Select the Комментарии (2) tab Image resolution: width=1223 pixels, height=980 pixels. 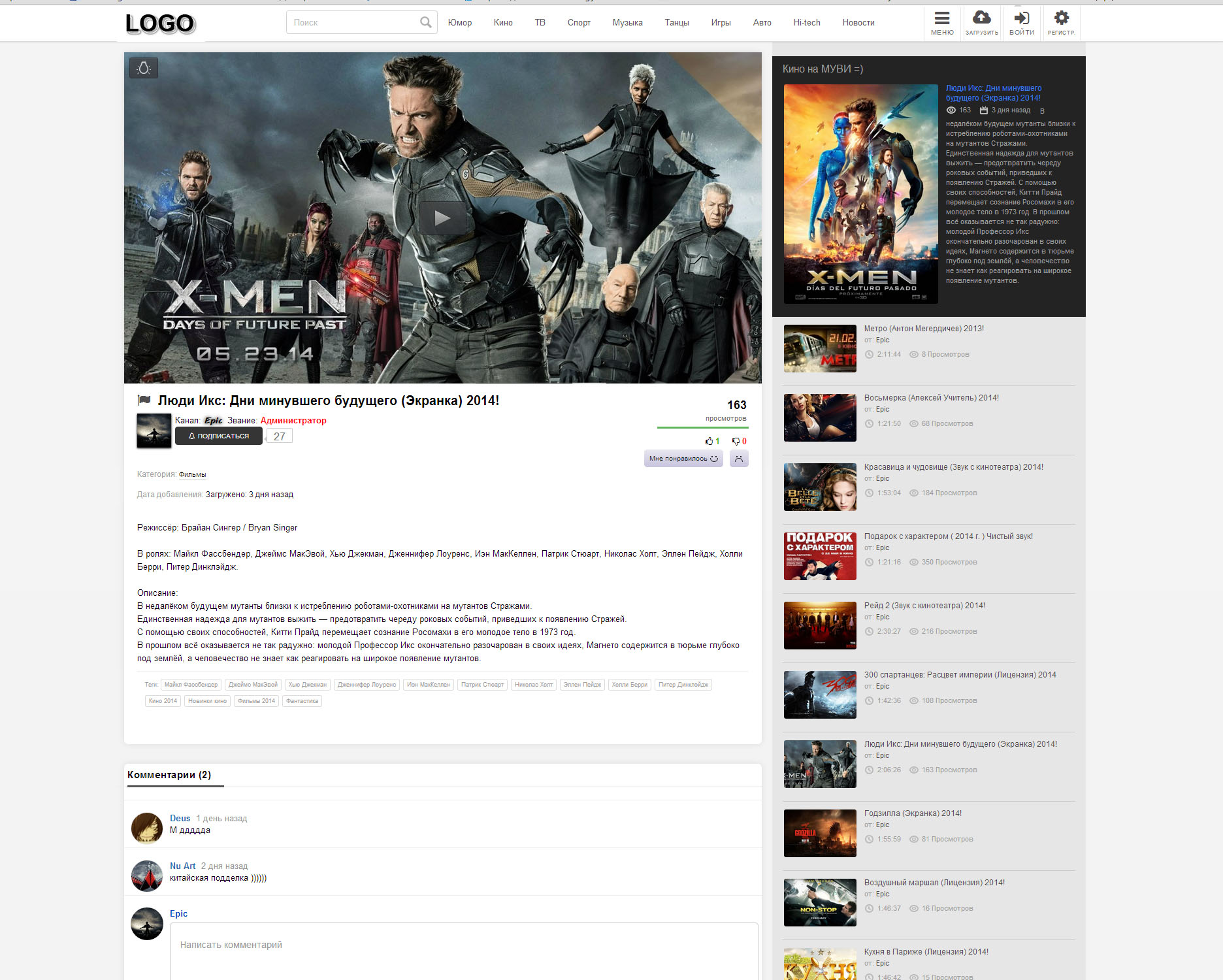tap(169, 775)
